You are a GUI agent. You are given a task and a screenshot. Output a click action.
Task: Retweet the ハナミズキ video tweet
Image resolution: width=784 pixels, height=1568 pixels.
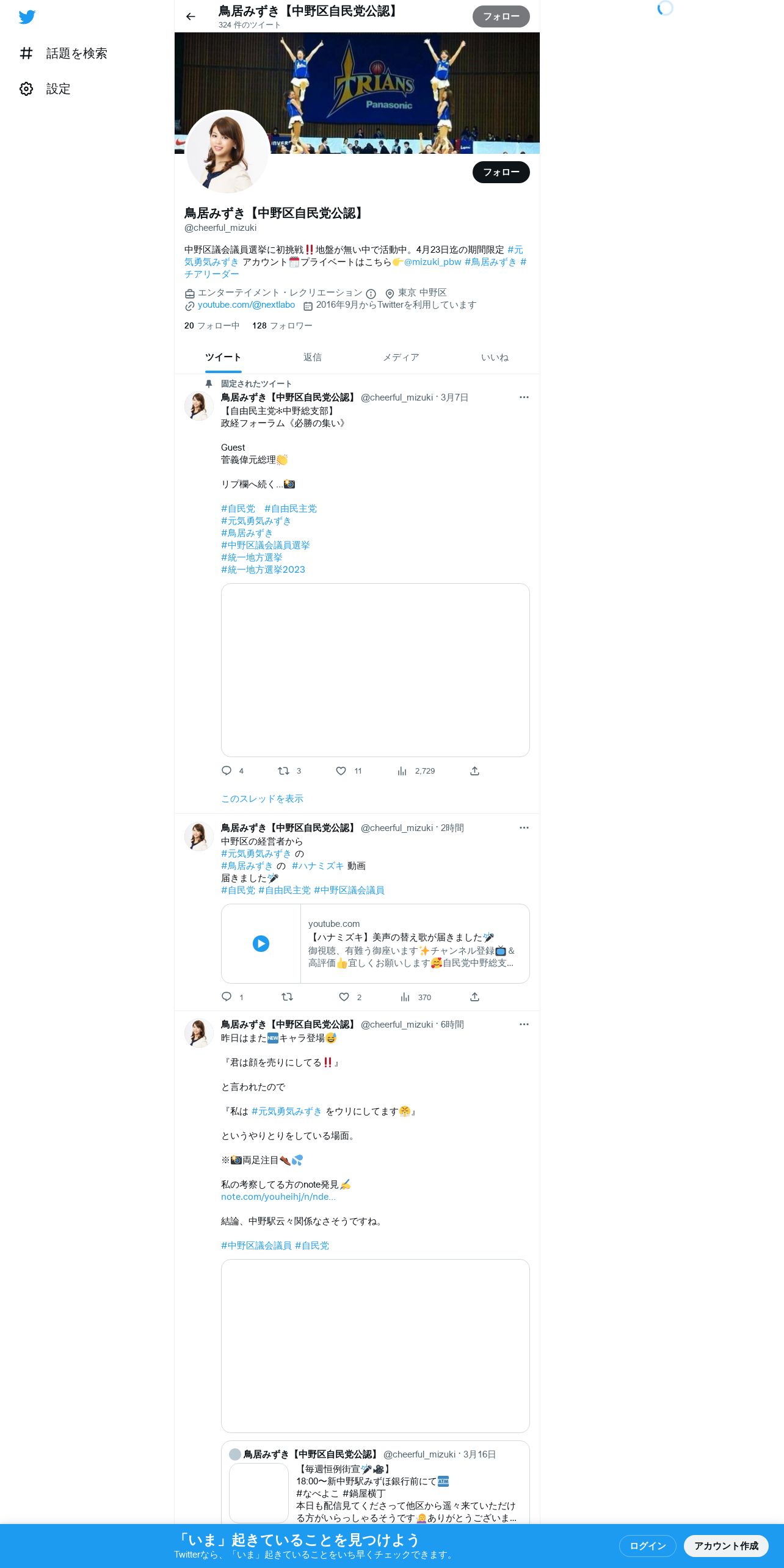[287, 997]
